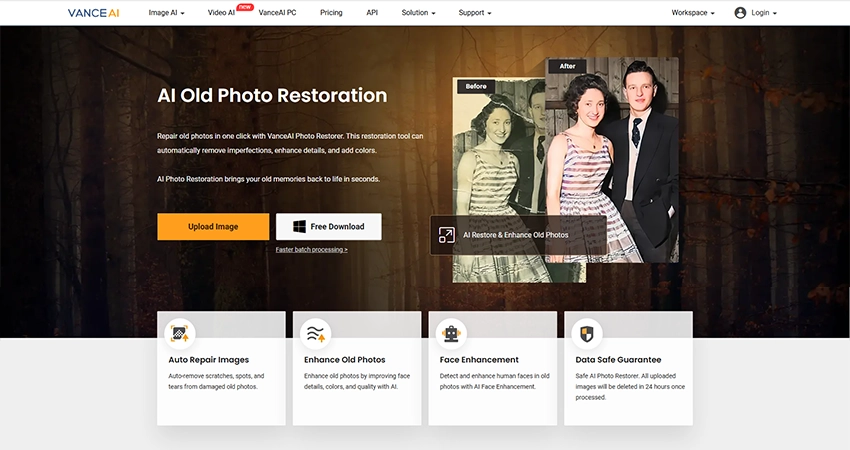The height and width of the screenshot is (450, 850).
Task: Click 'Detect and enhance human faces' description
Action: pos(494,381)
